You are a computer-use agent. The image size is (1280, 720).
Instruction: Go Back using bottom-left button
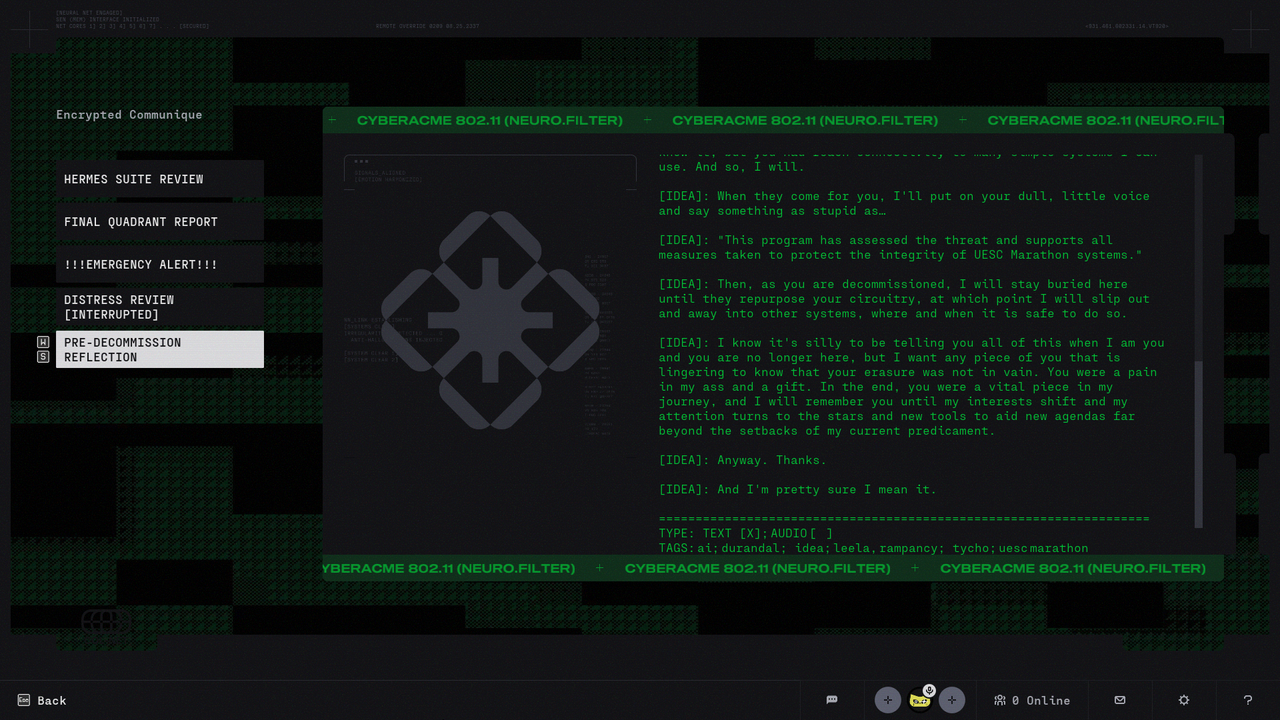[x=42, y=700]
